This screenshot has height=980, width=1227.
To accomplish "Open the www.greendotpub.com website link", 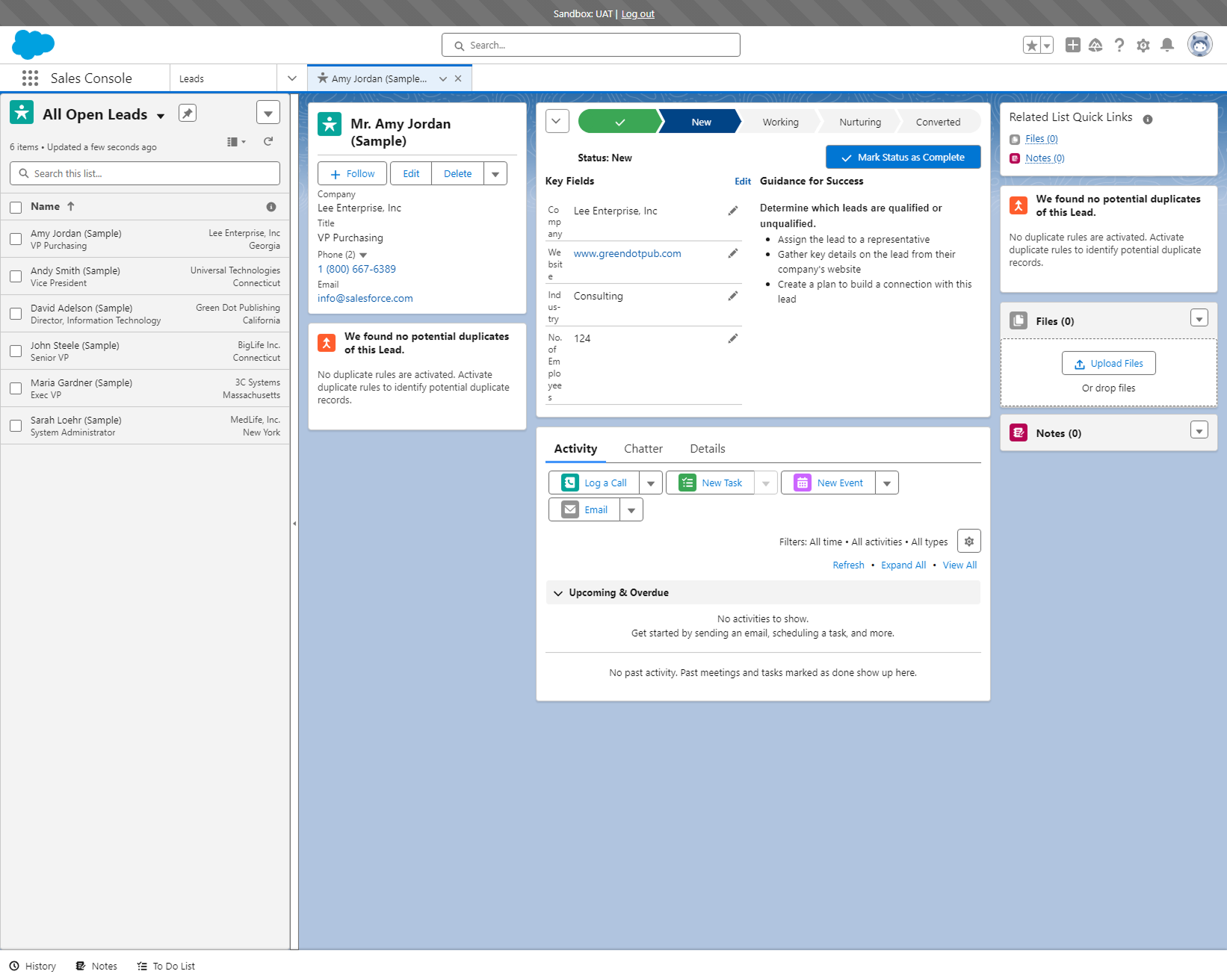I will [626, 253].
